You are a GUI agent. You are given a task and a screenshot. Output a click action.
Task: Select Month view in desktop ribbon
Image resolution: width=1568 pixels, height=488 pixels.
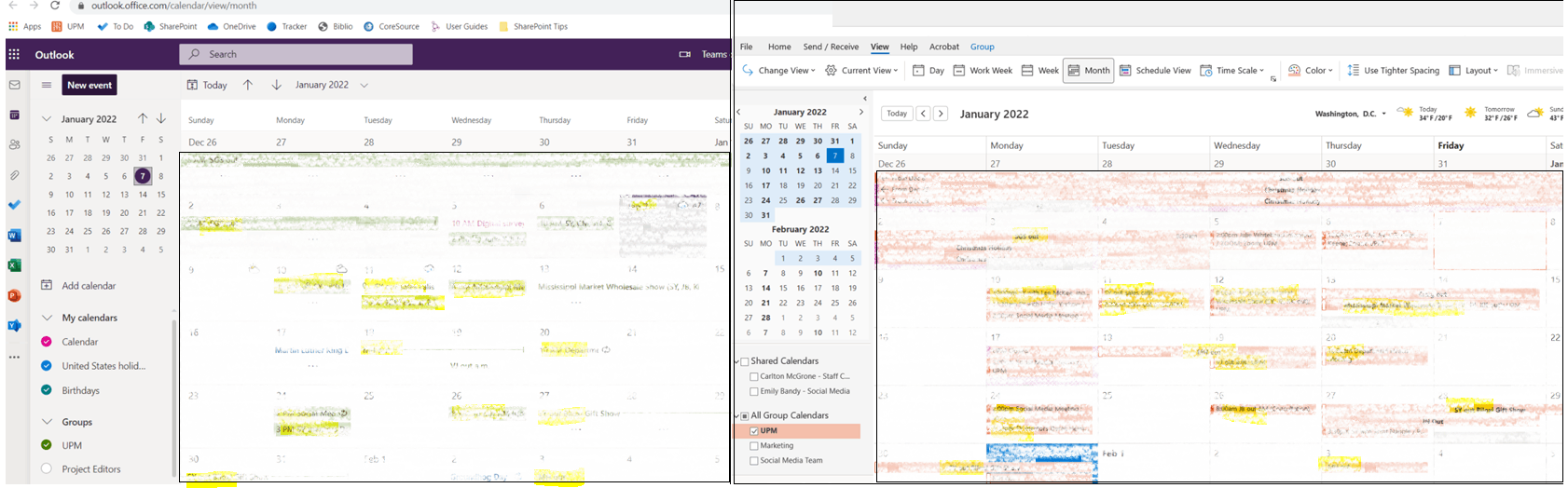pos(1089,70)
